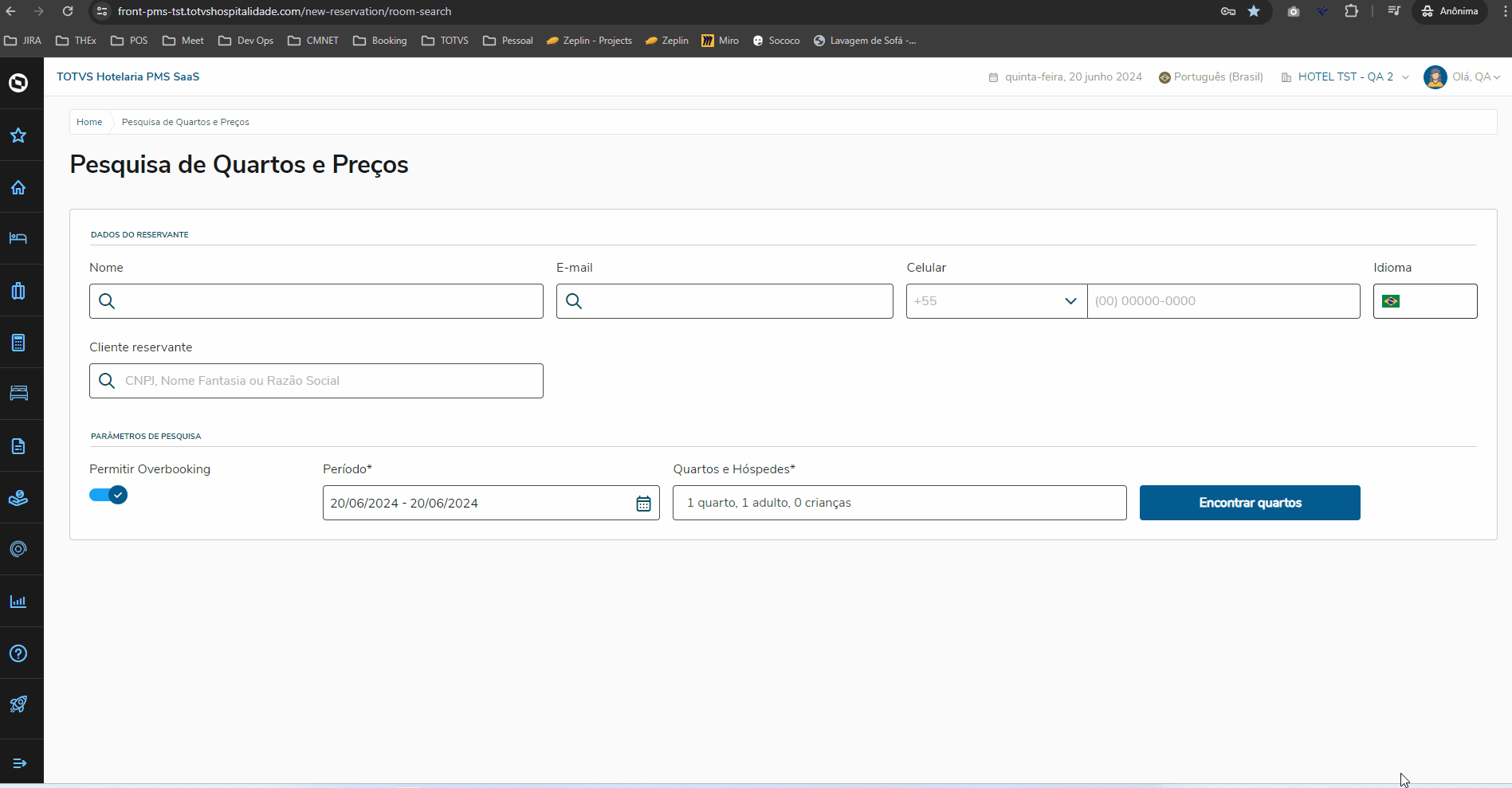Open the calculator icon in the sidebar
Image resolution: width=1512 pixels, height=788 pixels.
(x=18, y=343)
